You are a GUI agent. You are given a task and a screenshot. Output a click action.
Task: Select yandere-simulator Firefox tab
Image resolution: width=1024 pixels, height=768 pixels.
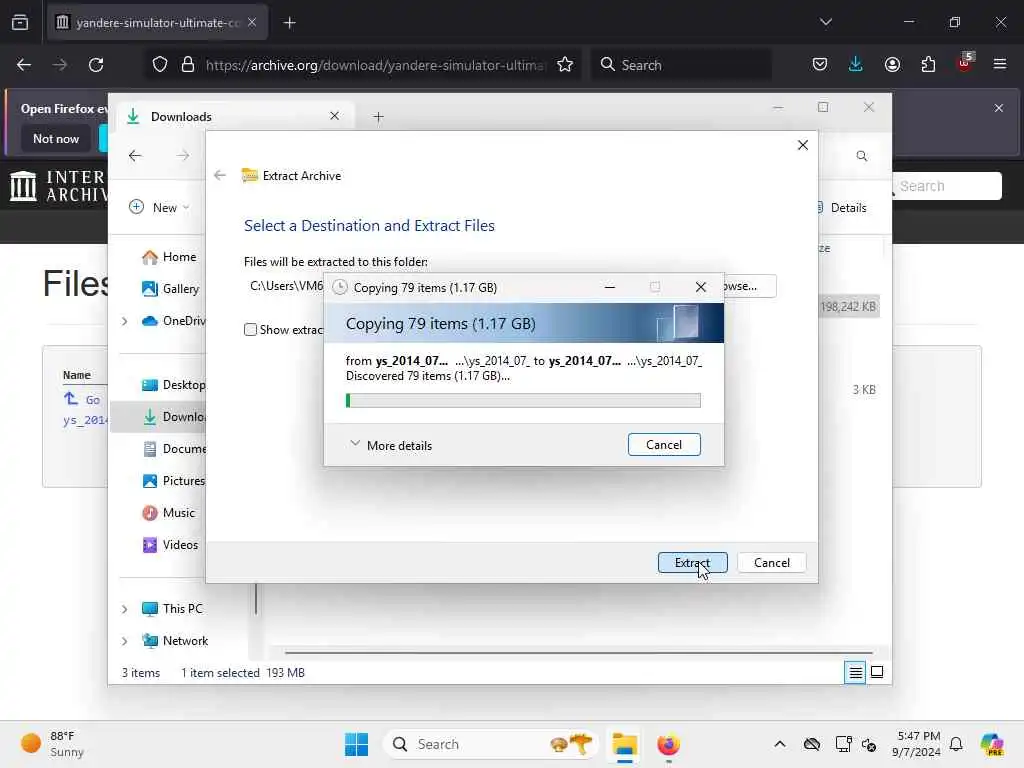coord(157,23)
